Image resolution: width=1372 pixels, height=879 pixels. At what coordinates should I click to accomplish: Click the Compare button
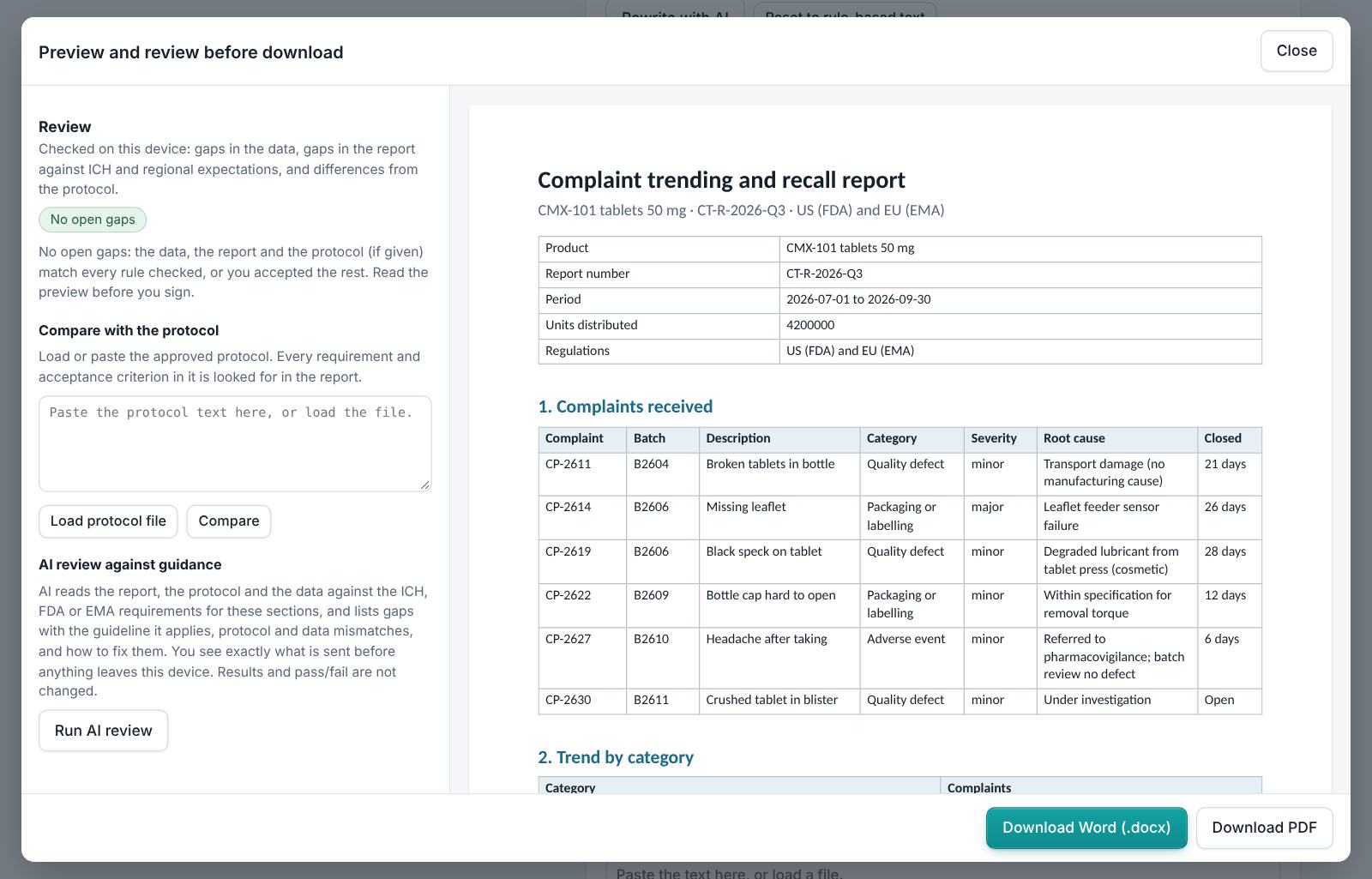click(229, 521)
